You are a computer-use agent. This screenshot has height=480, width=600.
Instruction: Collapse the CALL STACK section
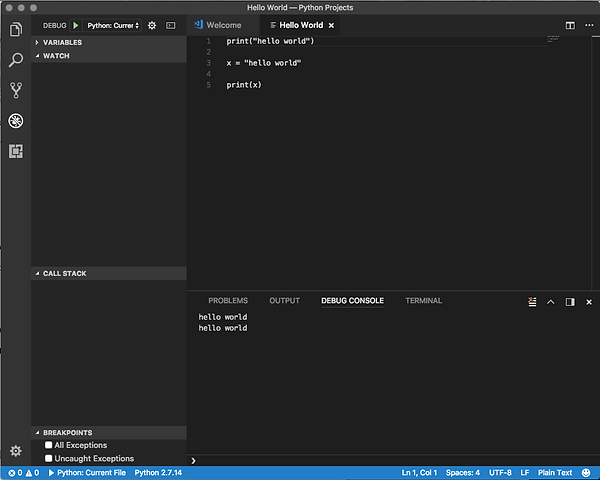pyautogui.click(x=109, y=273)
